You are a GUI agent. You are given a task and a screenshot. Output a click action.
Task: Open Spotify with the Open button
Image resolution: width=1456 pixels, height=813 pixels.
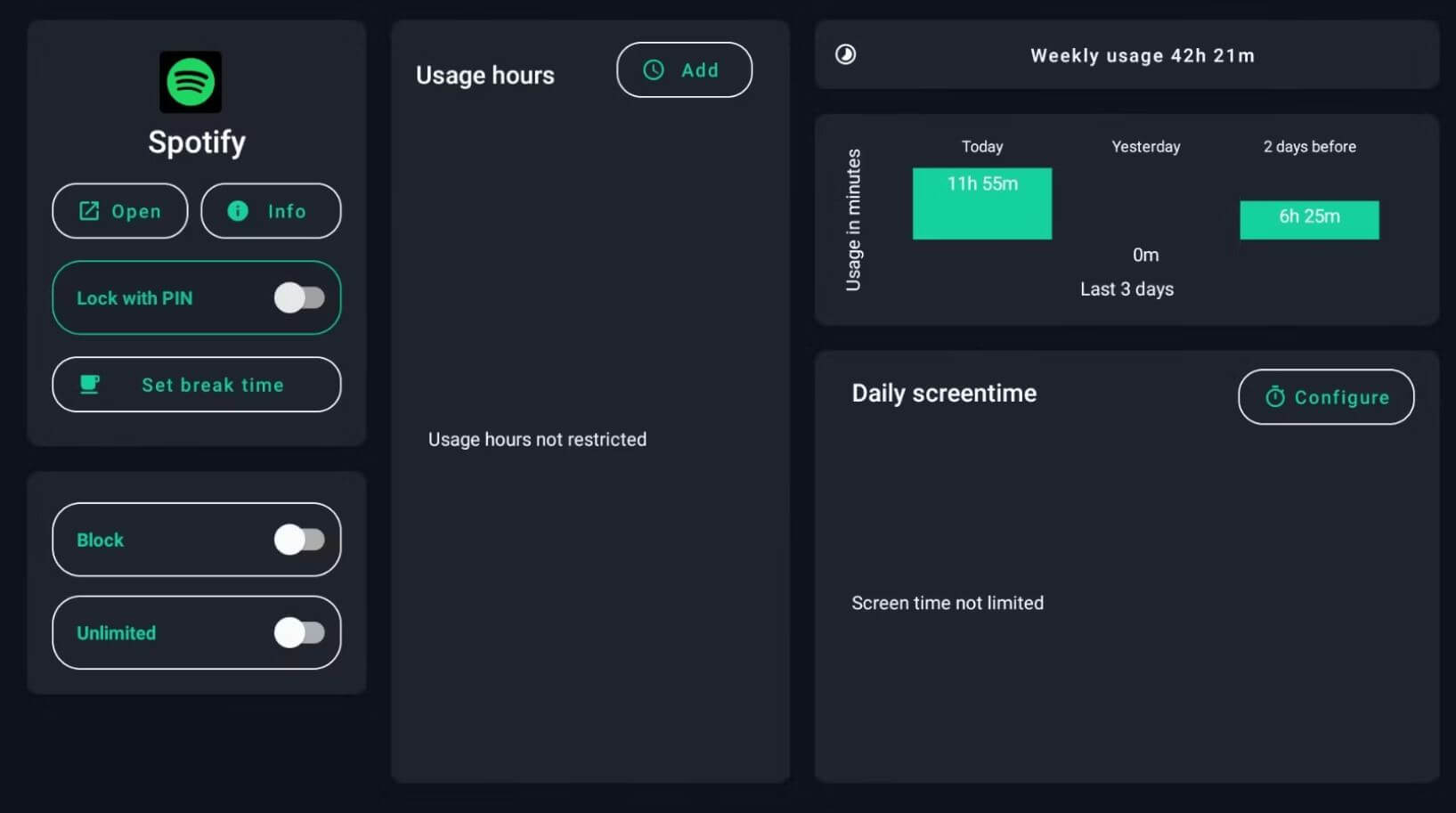[x=120, y=211]
